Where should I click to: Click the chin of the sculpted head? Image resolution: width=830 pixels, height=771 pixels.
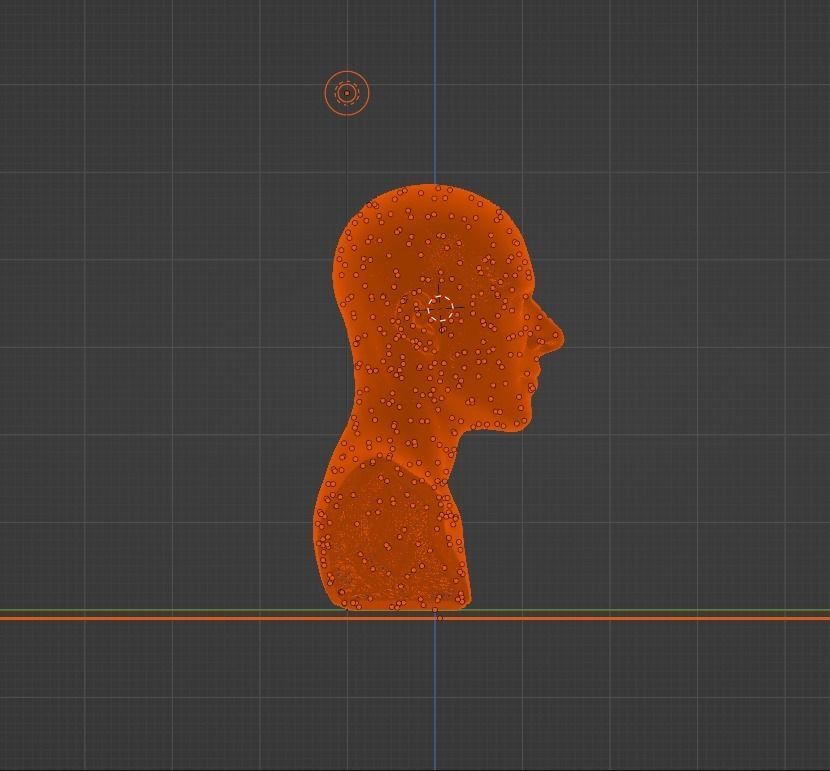(x=520, y=420)
